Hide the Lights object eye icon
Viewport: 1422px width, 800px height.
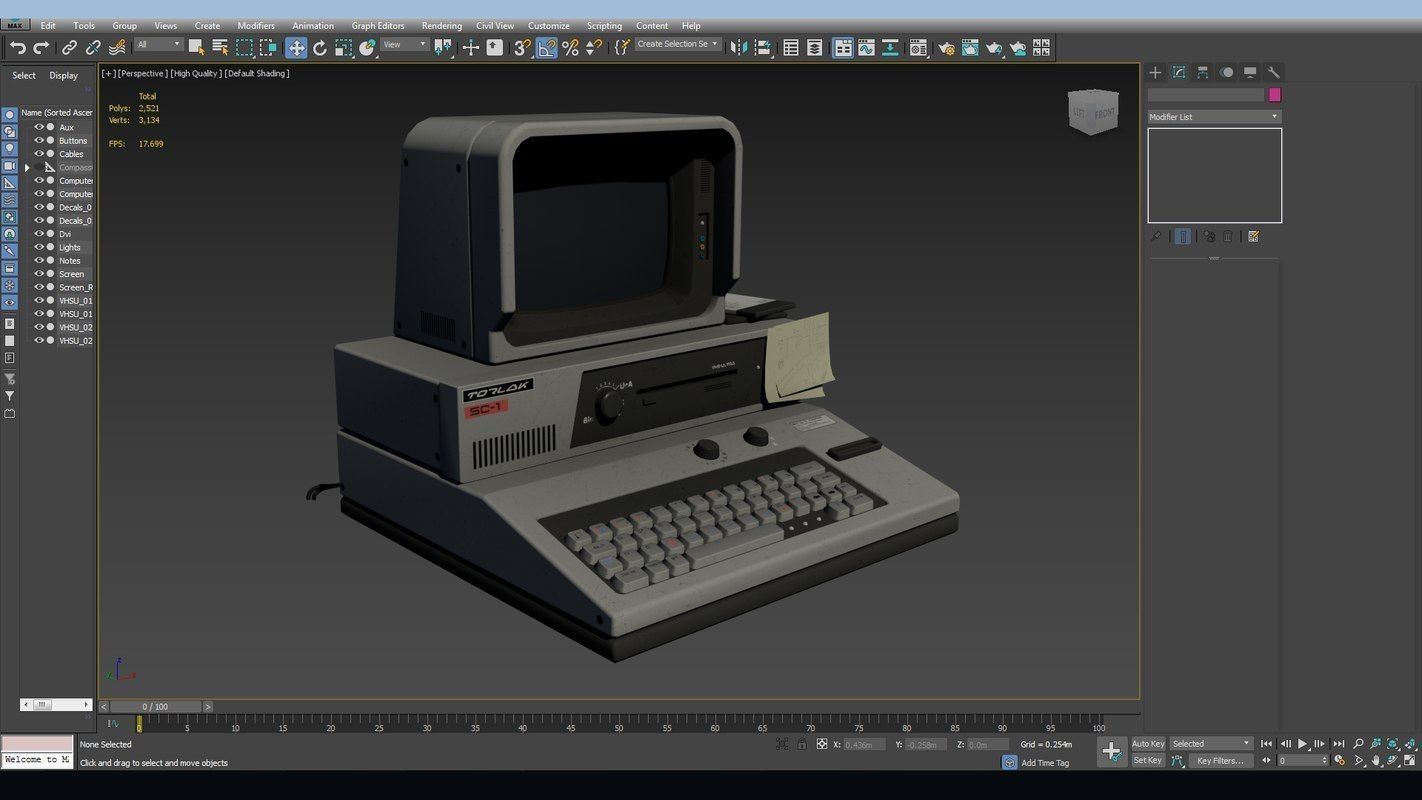[40, 247]
